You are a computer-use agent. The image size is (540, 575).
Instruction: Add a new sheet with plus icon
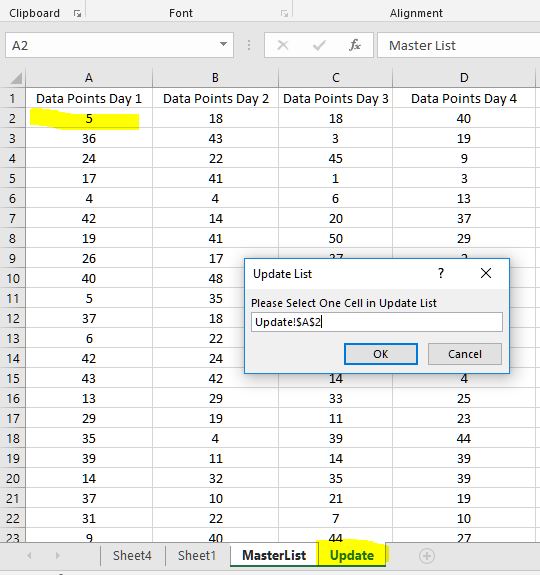(427, 556)
